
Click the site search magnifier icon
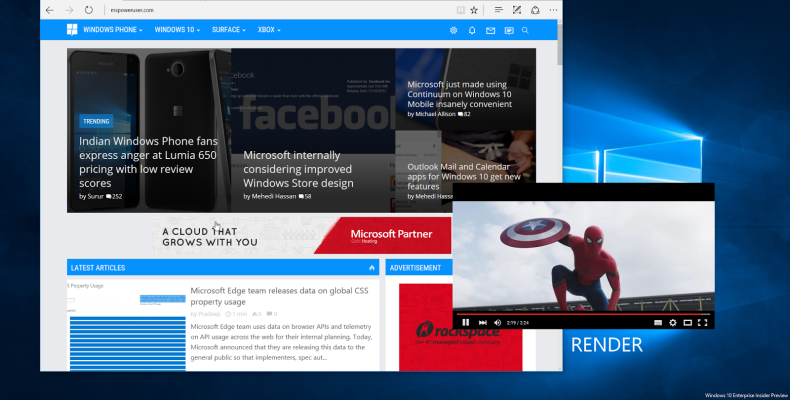(525, 30)
